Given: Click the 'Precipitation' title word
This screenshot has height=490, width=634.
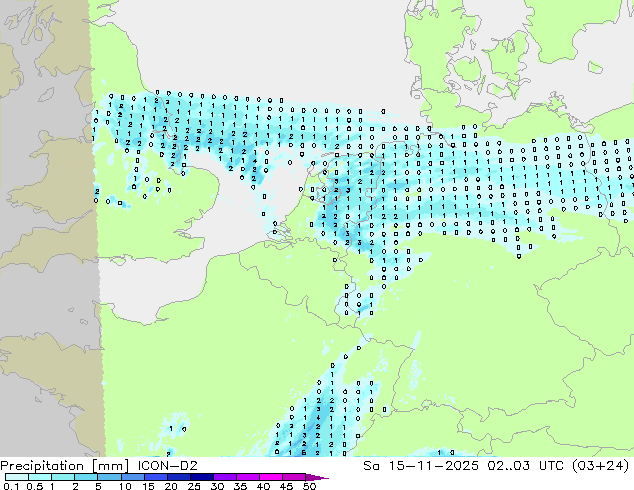Looking at the screenshot, I should [44, 466].
